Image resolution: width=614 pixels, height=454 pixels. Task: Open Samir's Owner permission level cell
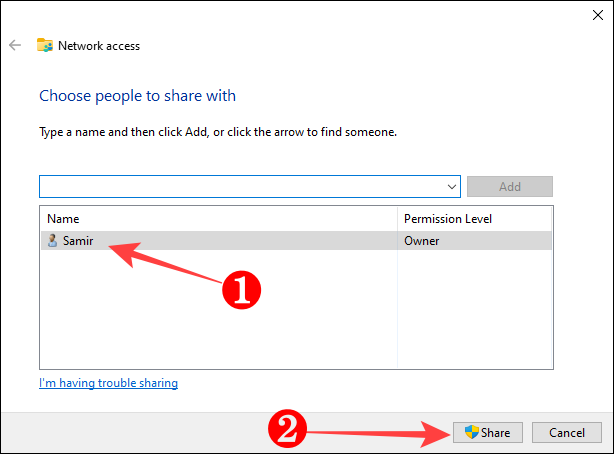click(421, 241)
